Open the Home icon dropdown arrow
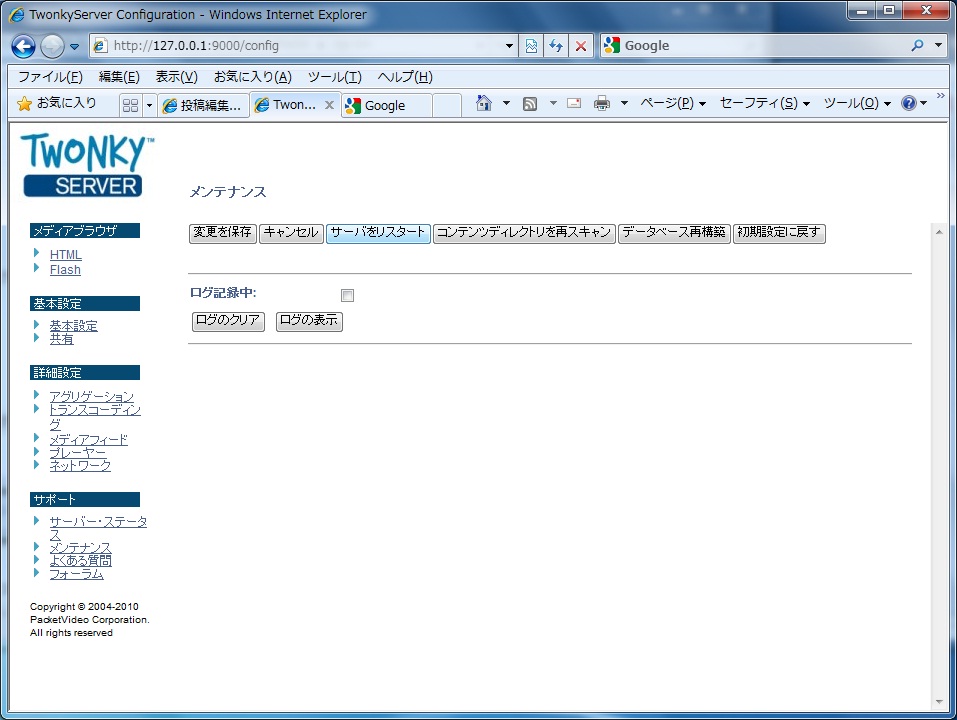 (506, 103)
